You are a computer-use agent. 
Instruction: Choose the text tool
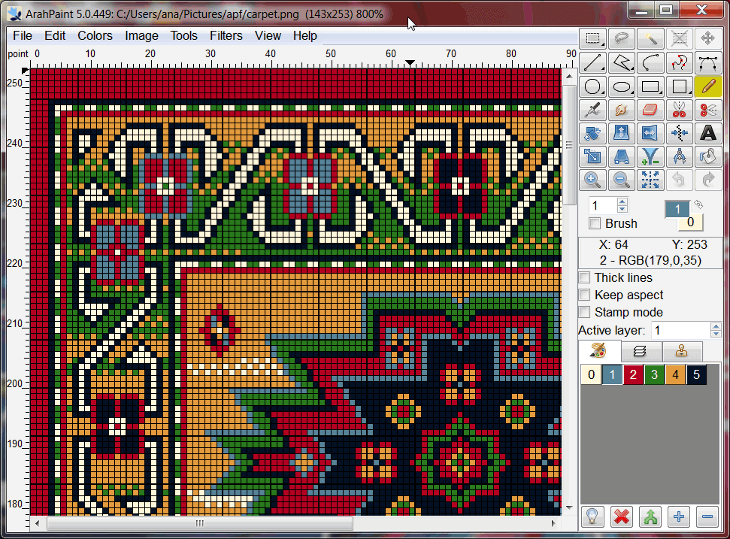coord(708,133)
